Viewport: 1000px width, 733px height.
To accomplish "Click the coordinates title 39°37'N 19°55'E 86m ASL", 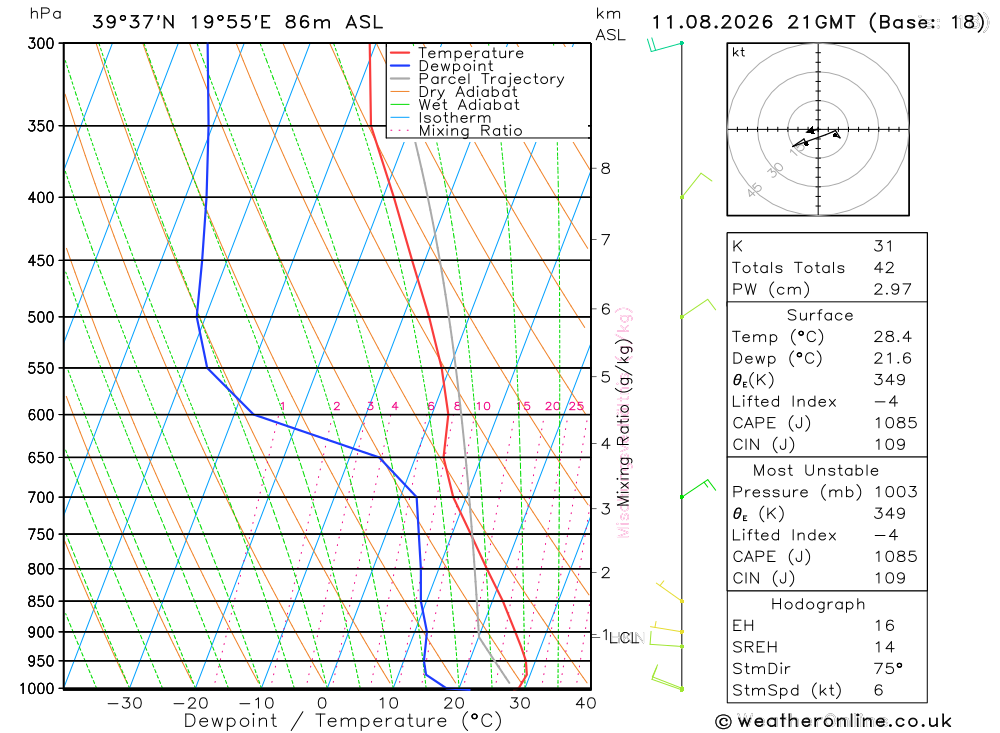I will click(237, 22).
